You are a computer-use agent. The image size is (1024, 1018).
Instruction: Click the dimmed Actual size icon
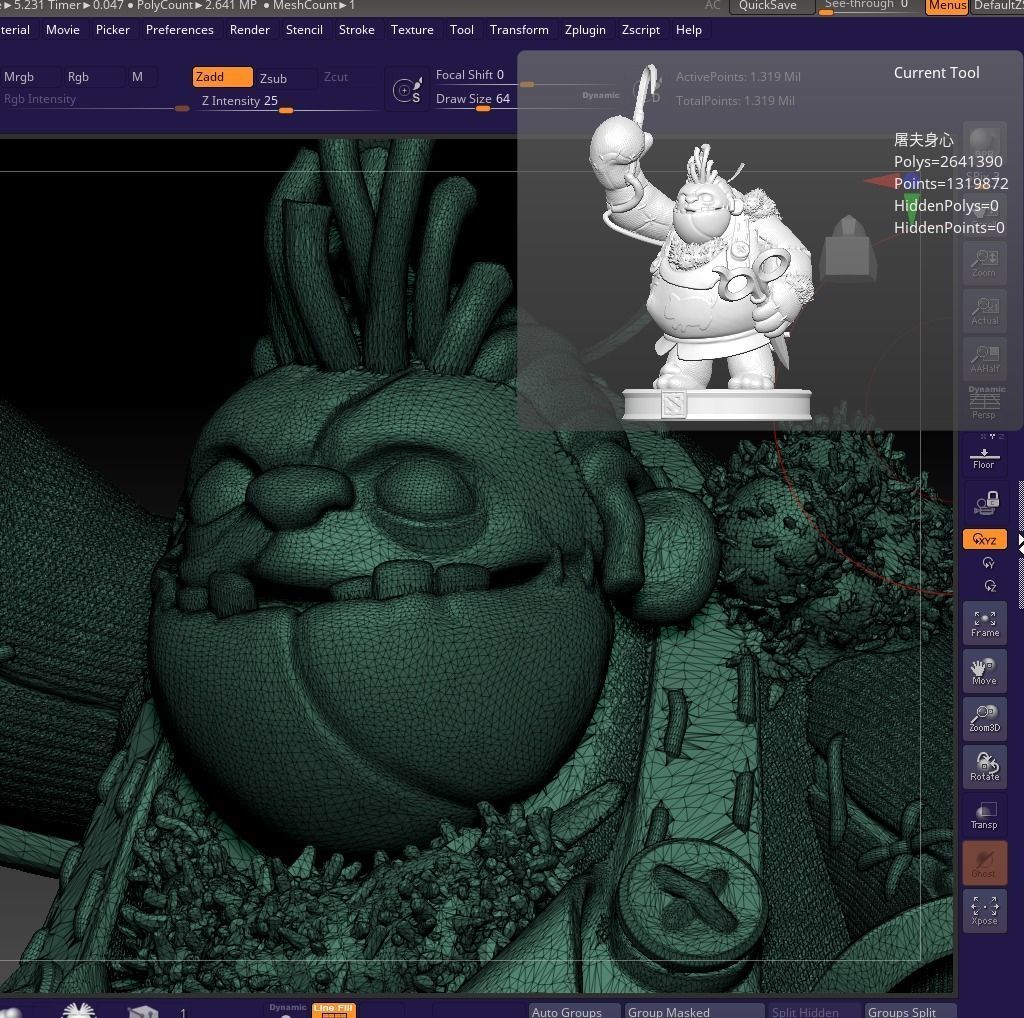[984, 311]
